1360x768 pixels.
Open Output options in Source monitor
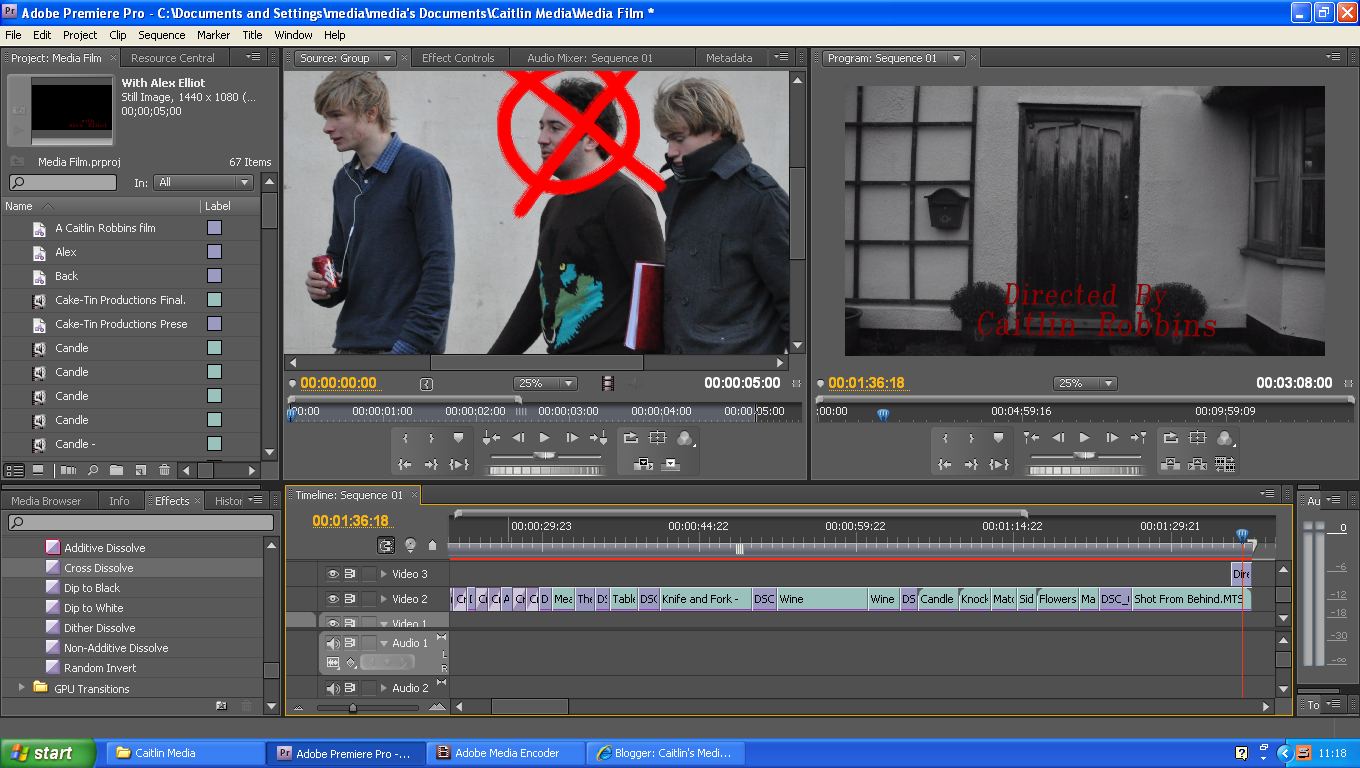point(685,438)
